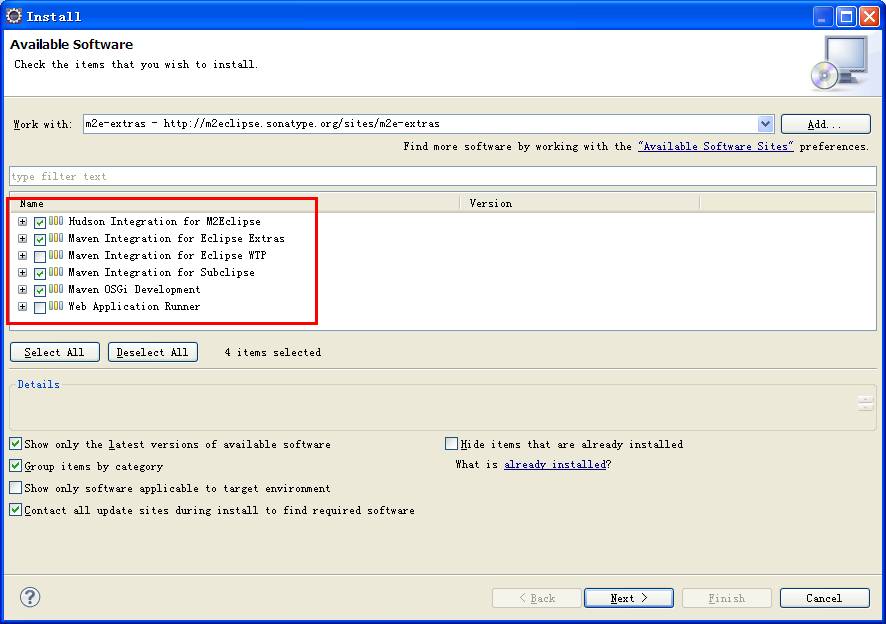886x624 pixels.
Task: Toggle Group items by category checkbox
Action: [16, 466]
